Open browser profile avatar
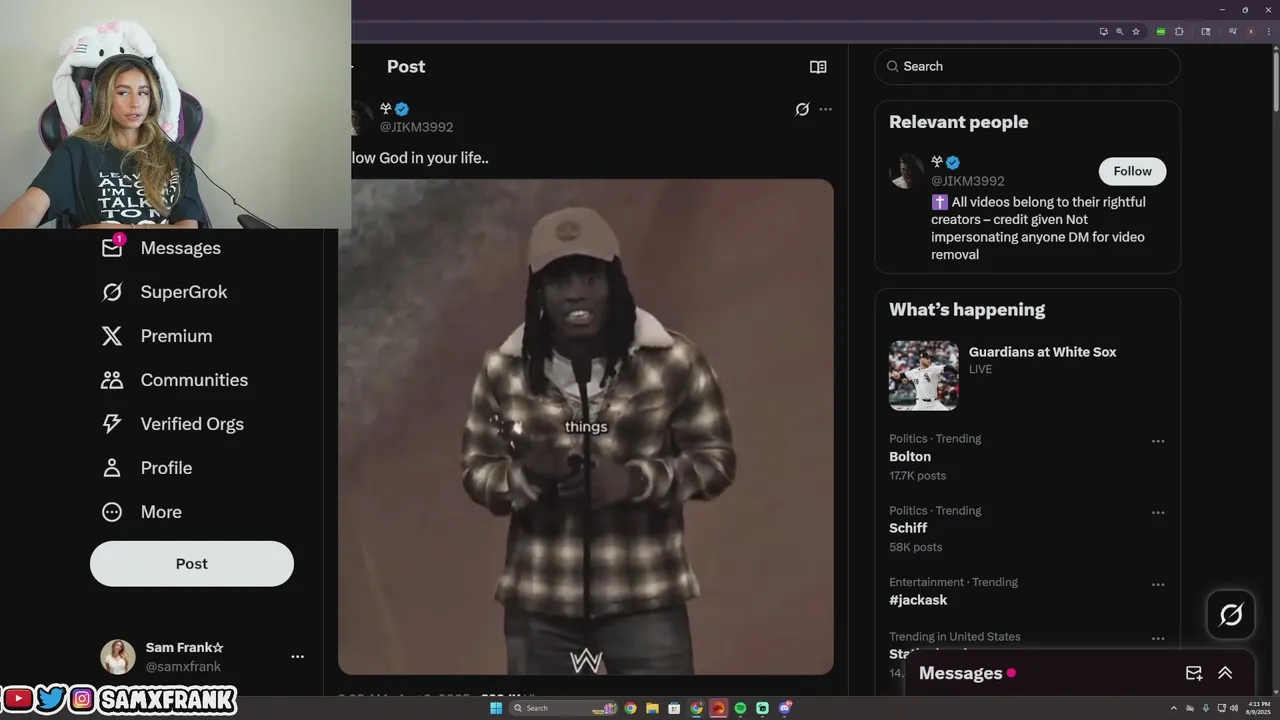 [1251, 31]
